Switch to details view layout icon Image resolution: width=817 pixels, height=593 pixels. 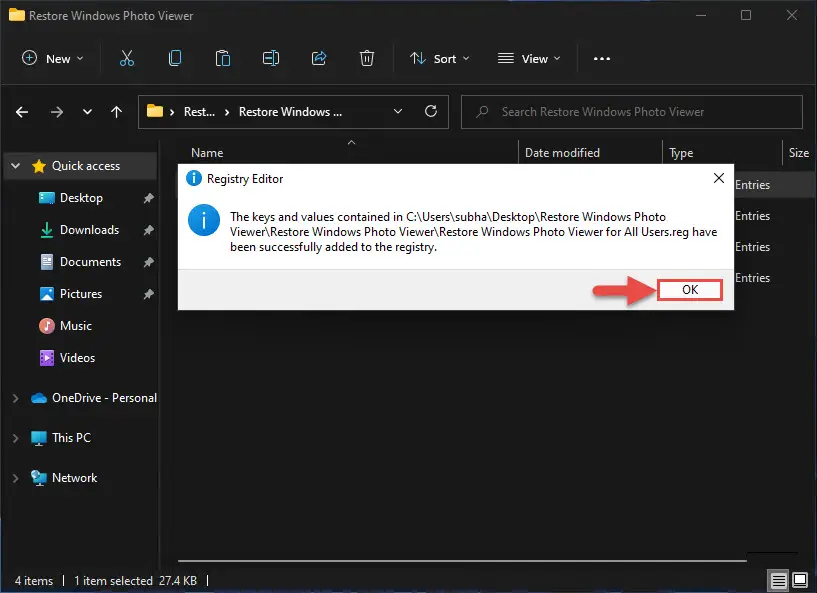[x=778, y=580]
